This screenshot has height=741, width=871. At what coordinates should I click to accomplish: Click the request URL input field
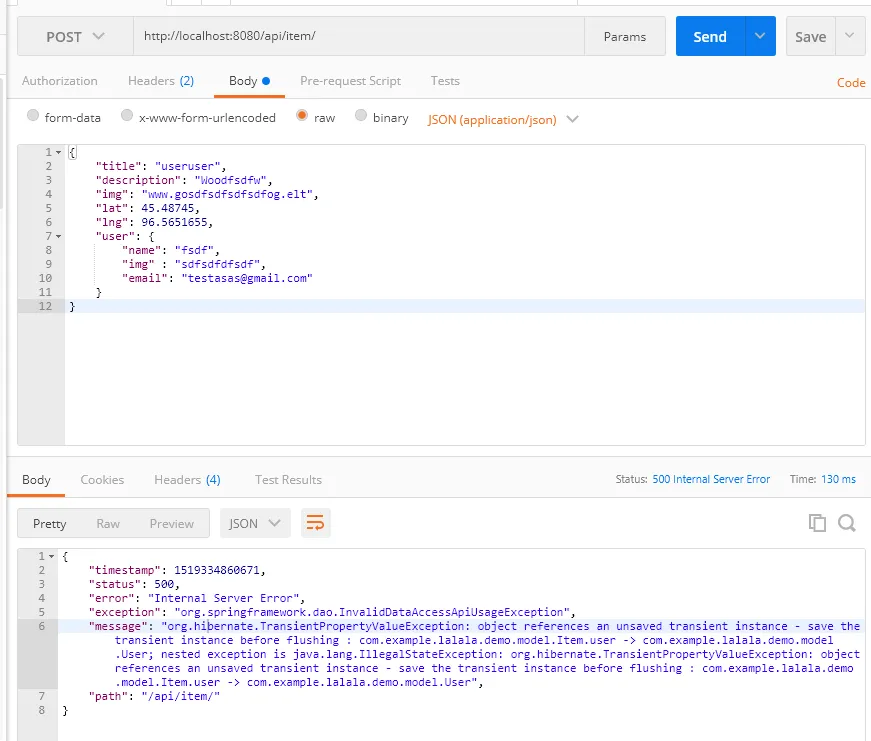[x=358, y=37]
